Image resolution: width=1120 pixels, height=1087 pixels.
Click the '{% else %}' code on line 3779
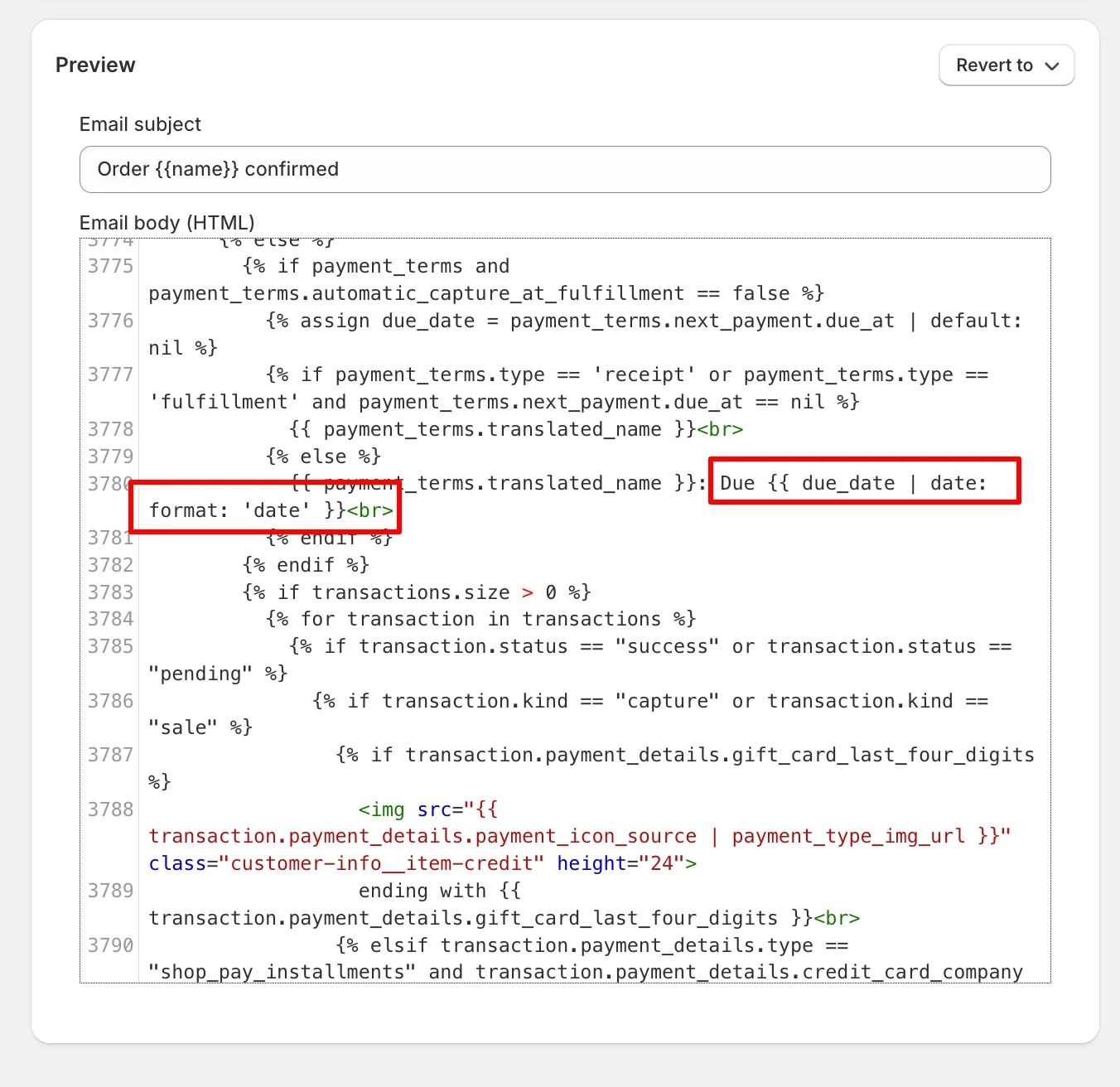pyautogui.click(x=323, y=457)
